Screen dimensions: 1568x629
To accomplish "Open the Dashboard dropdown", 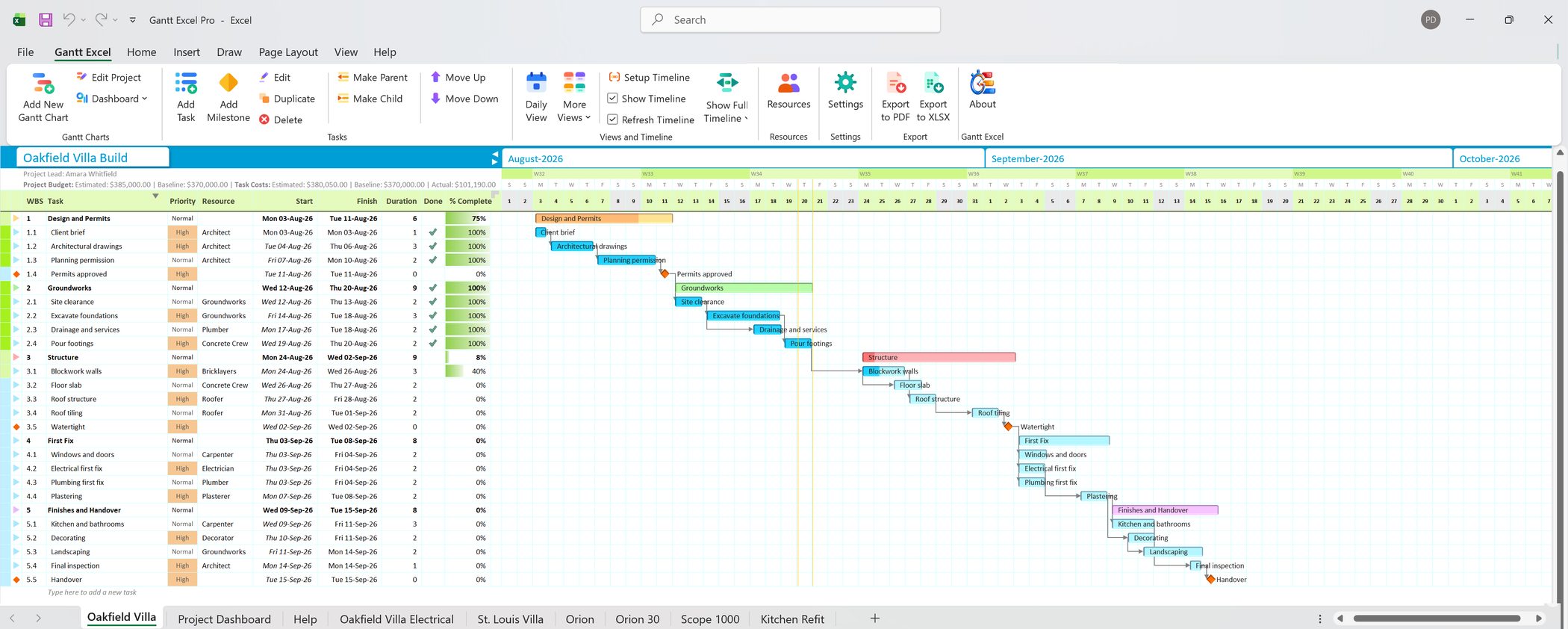I will (112, 99).
